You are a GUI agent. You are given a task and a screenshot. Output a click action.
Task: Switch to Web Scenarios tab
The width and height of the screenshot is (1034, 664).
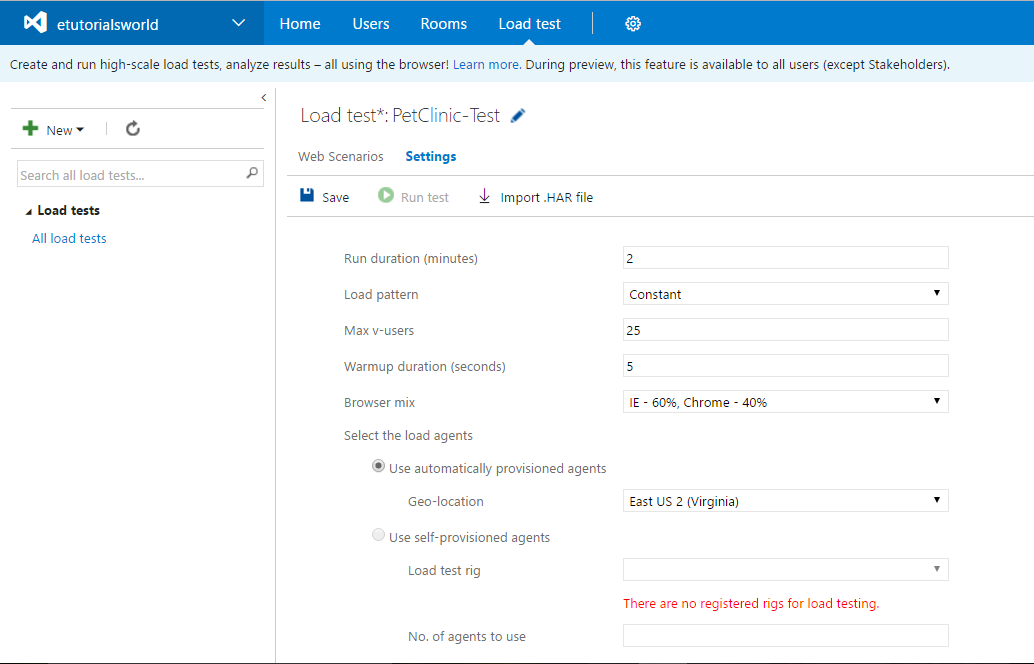tap(340, 156)
